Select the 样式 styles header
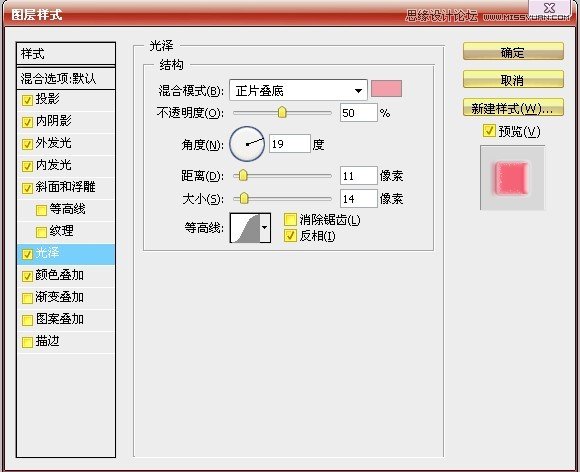The width and height of the screenshot is (580, 472). pos(66,54)
